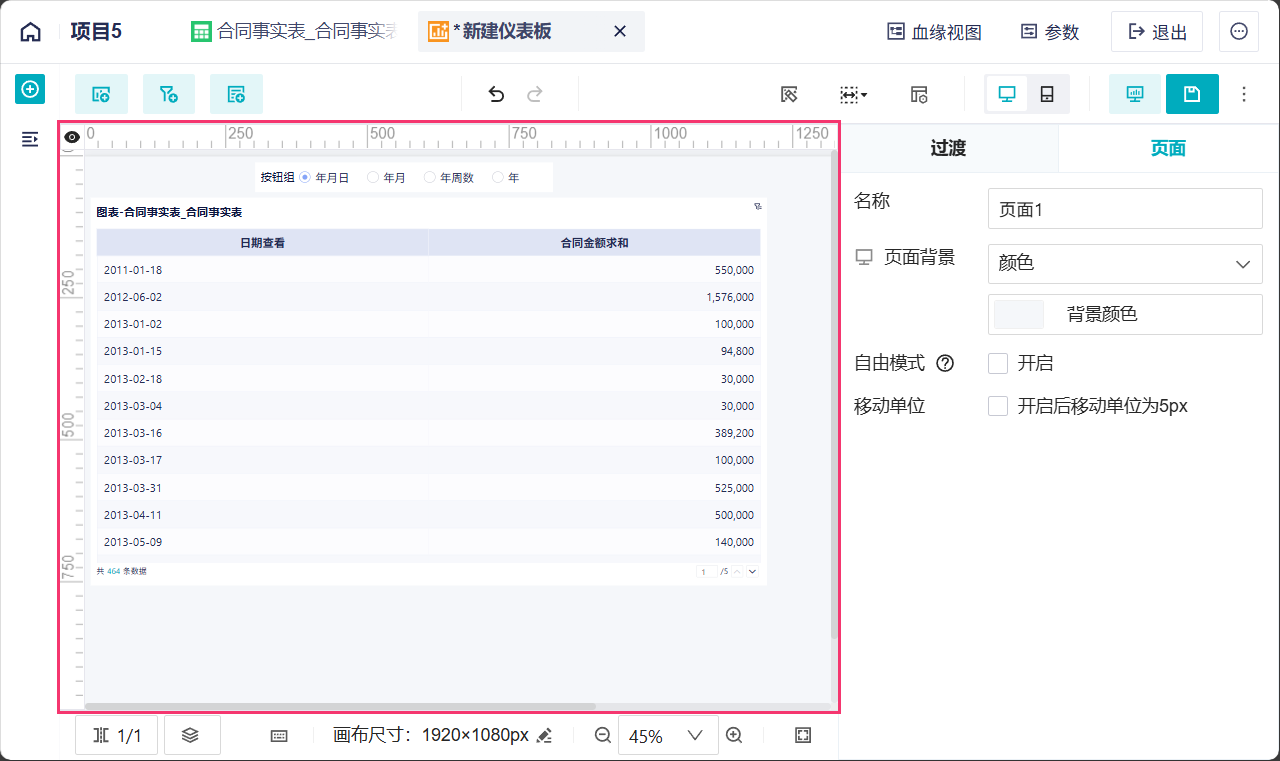Switch to the 过渡 panel tab
This screenshot has height=761, width=1280.
[x=948, y=149]
